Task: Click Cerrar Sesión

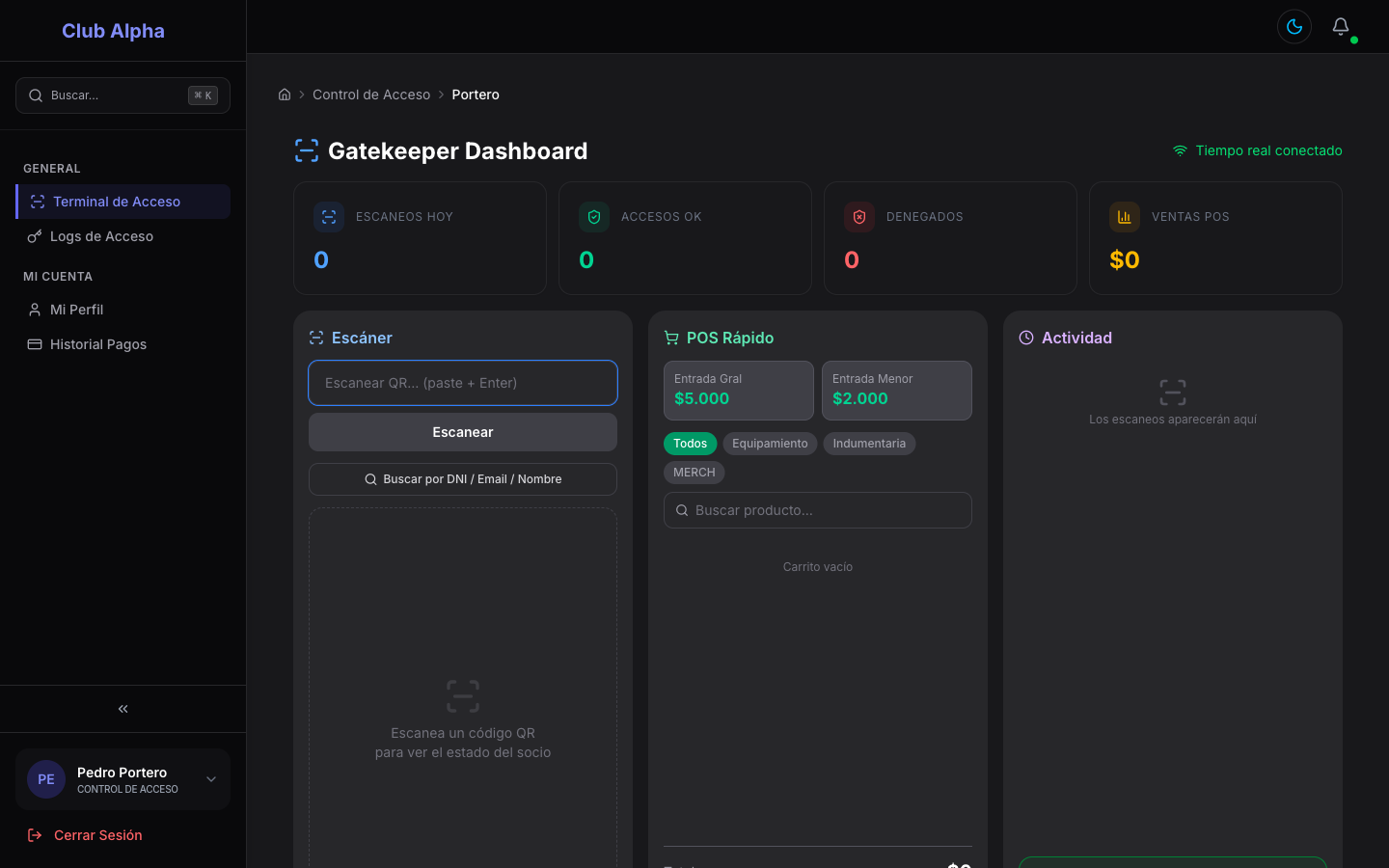Action: (98, 835)
